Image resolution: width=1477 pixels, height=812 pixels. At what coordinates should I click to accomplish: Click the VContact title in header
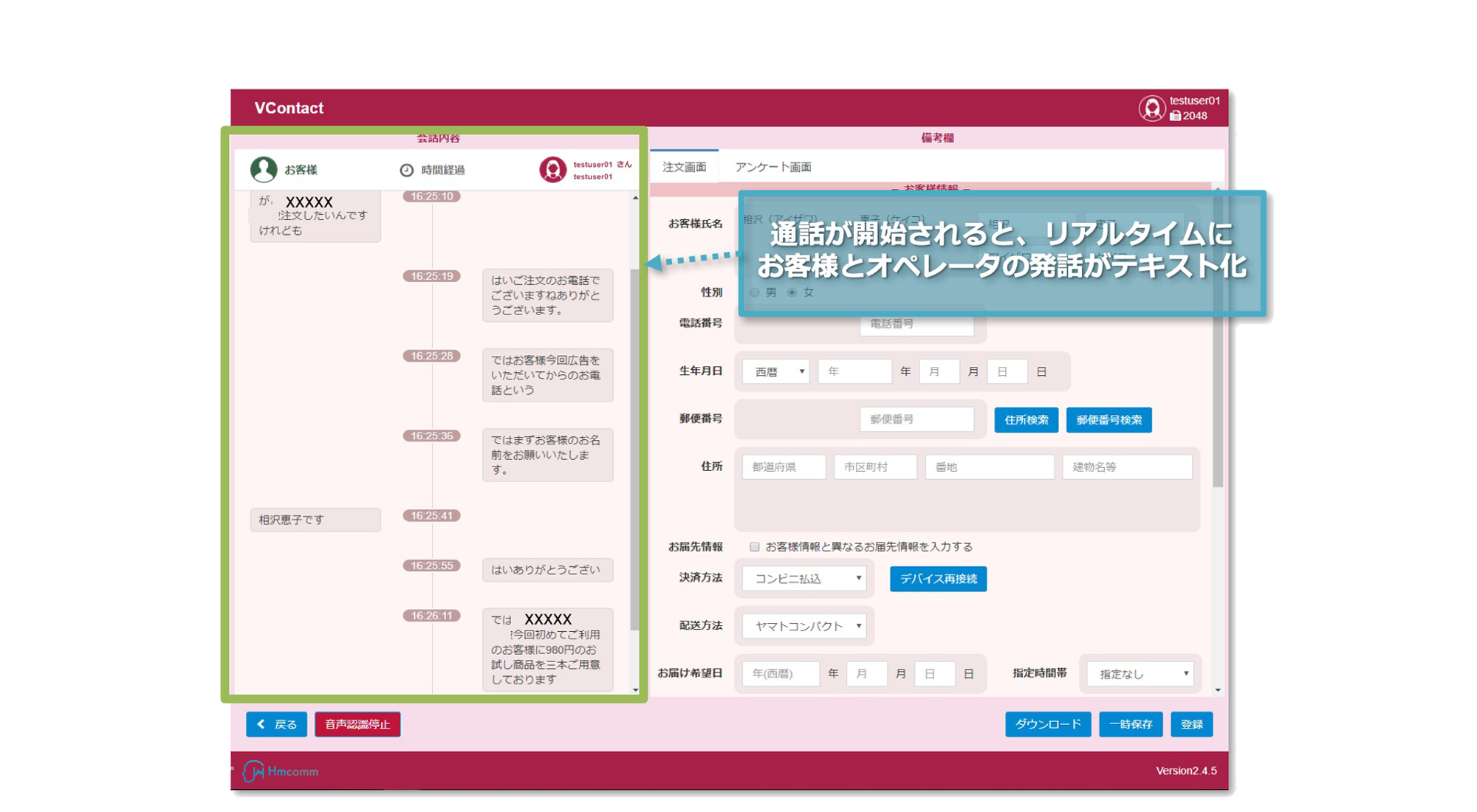pyautogui.click(x=289, y=109)
